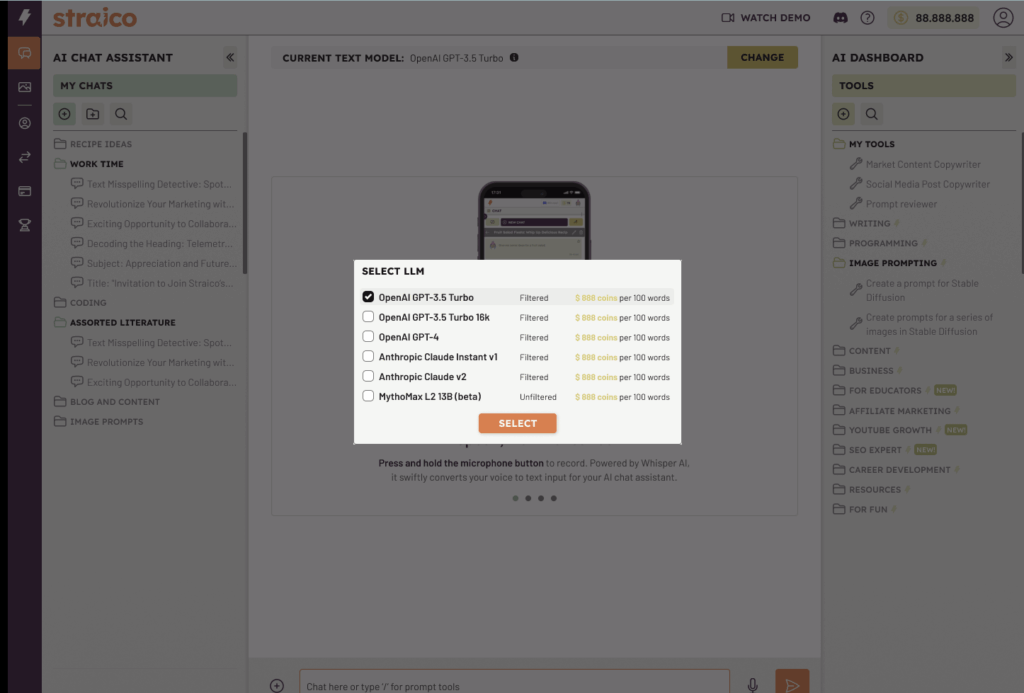
Task: Collapse the WORK TIME folder
Action: tap(89, 164)
